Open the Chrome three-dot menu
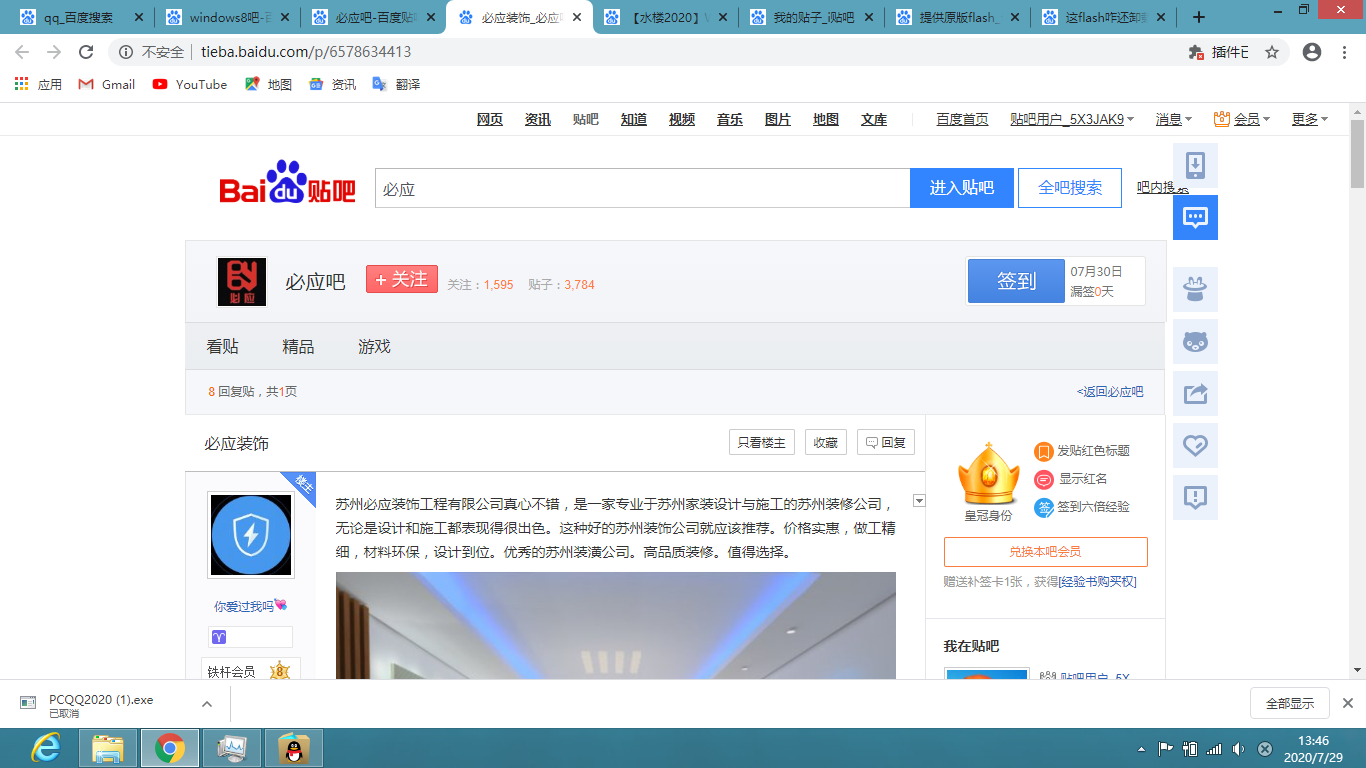 pos(1345,52)
